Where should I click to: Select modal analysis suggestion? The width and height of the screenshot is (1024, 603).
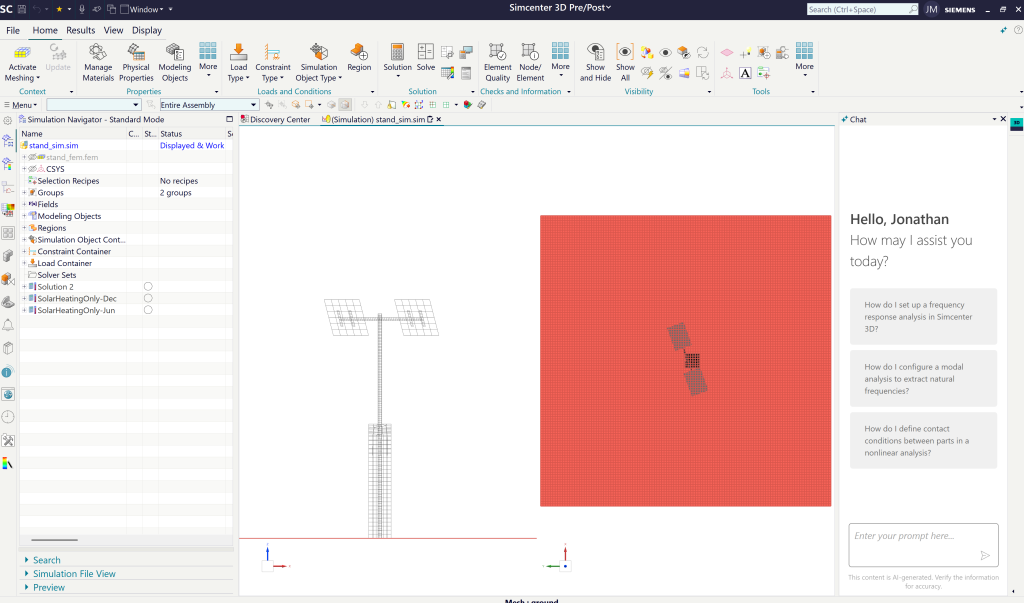pyautogui.click(x=923, y=378)
